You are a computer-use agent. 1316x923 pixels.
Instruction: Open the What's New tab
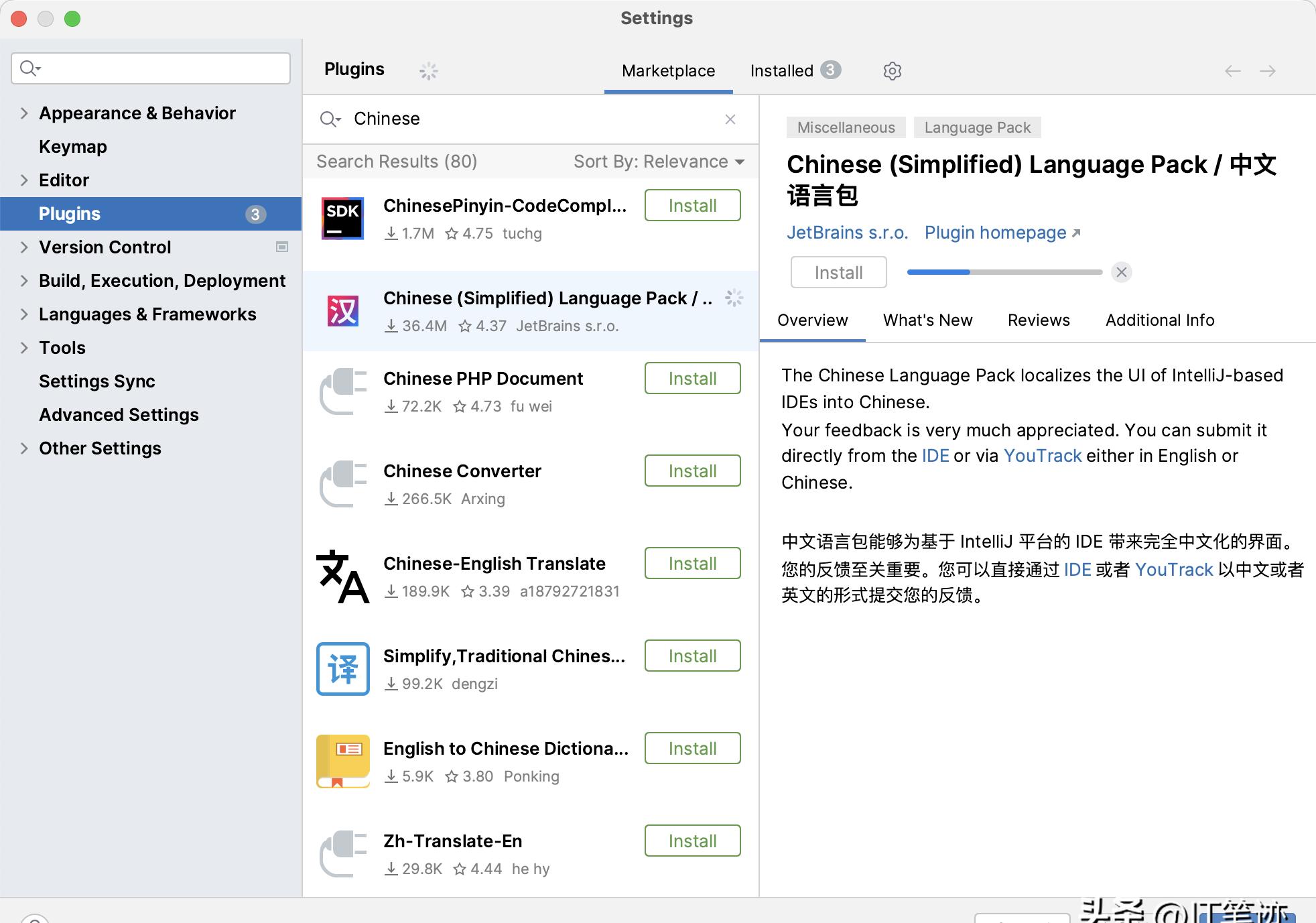(927, 320)
